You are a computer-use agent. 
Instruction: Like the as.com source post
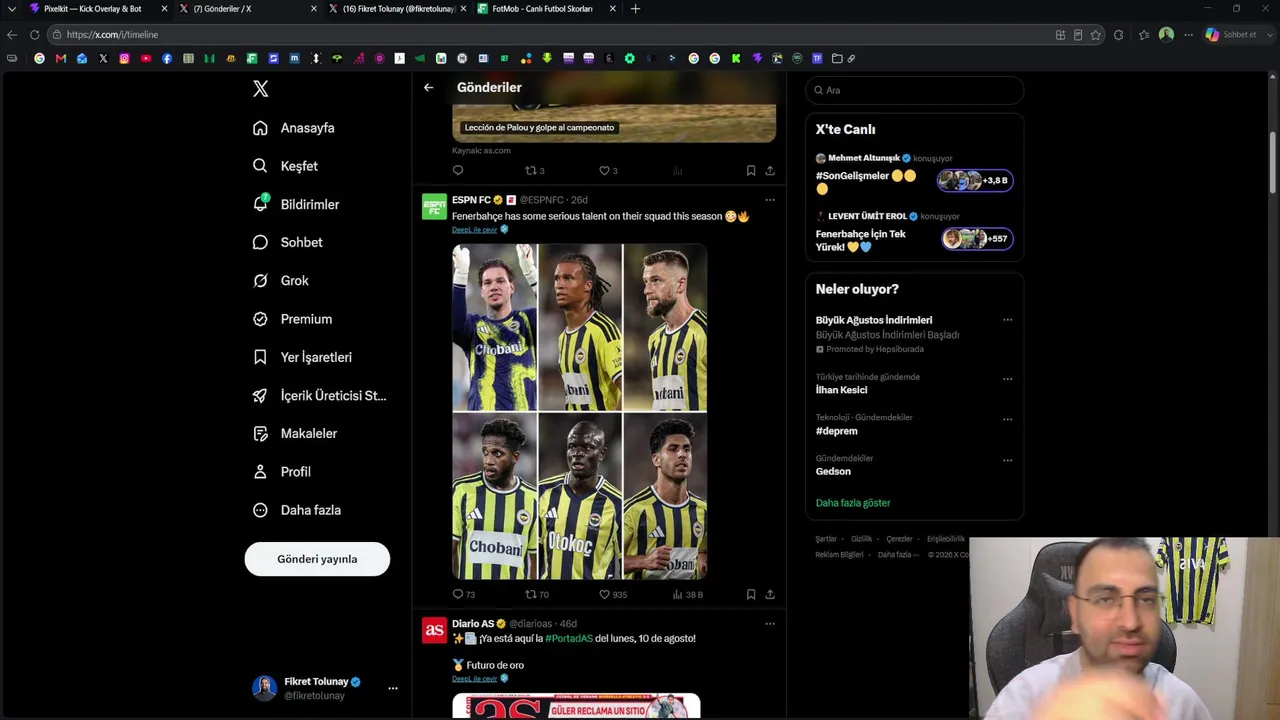click(608, 171)
